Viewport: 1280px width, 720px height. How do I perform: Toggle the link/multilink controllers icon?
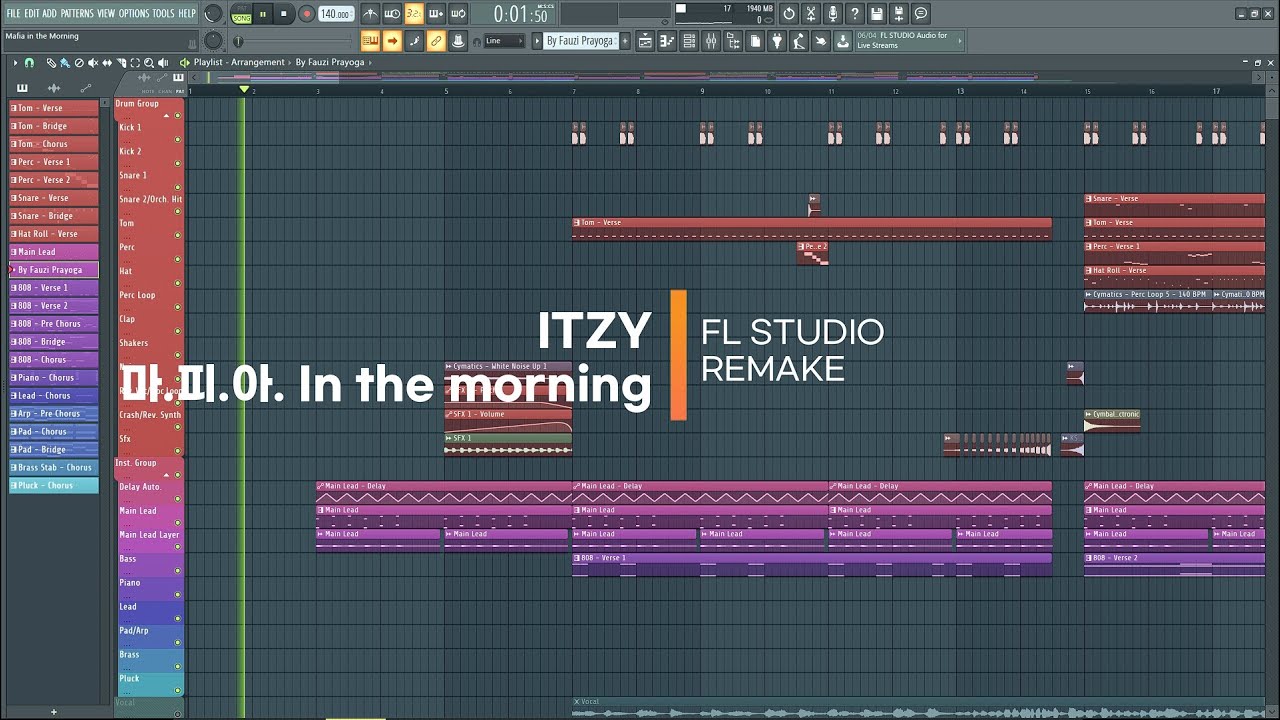[x=436, y=41]
